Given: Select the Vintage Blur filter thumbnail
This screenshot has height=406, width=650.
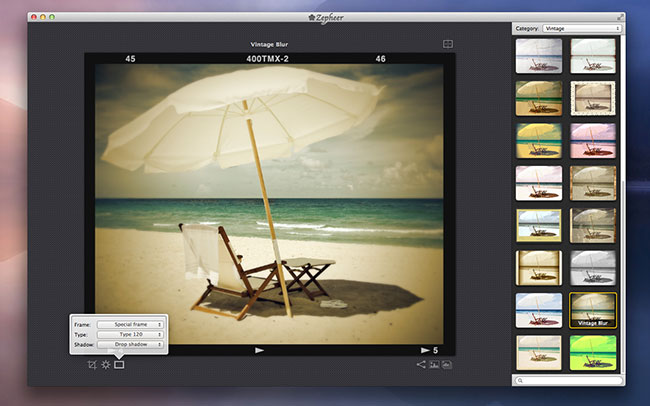Looking at the screenshot, I should pos(593,310).
